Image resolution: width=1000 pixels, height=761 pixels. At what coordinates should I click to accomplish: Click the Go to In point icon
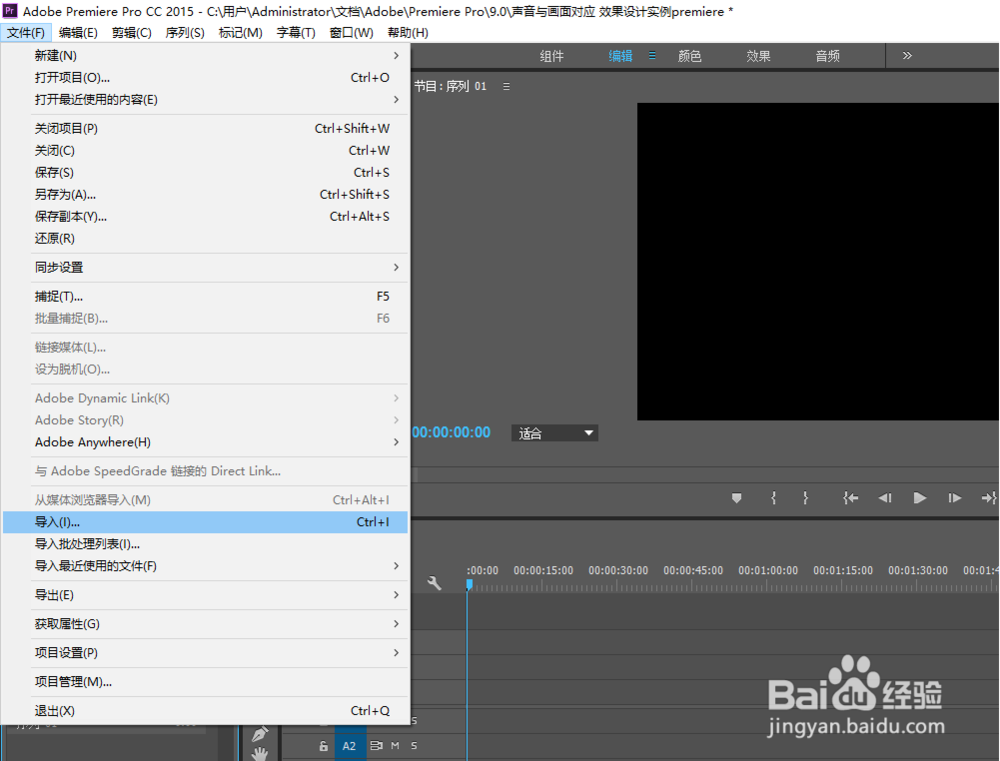click(x=850, y=498)
